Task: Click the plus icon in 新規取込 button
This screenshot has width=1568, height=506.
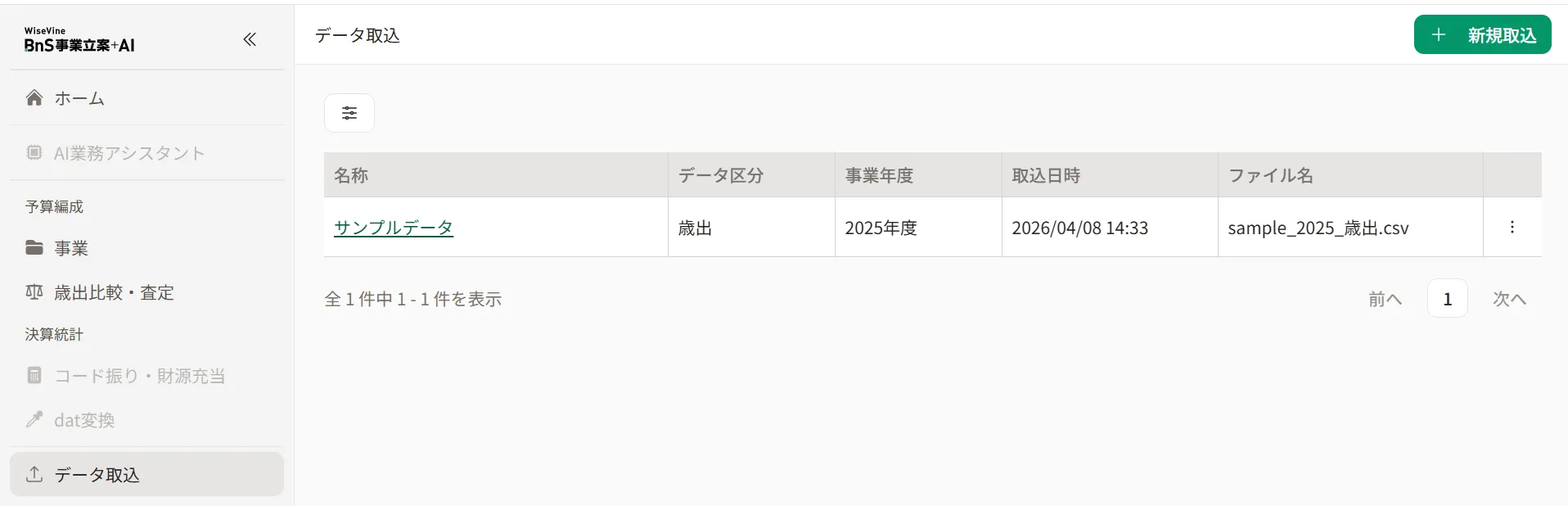Action: [x=1439, y=34]
